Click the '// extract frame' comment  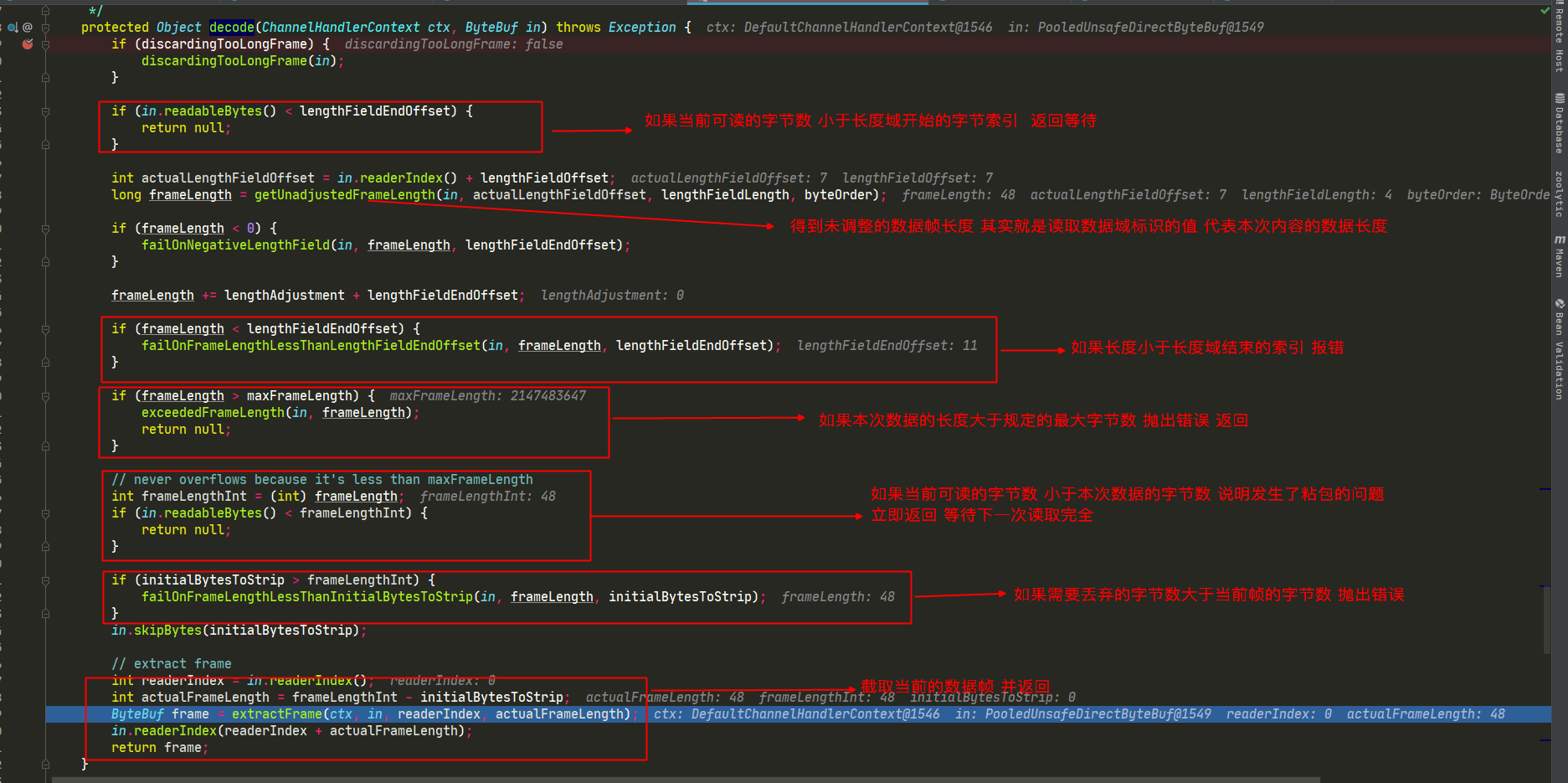[172, 664]
